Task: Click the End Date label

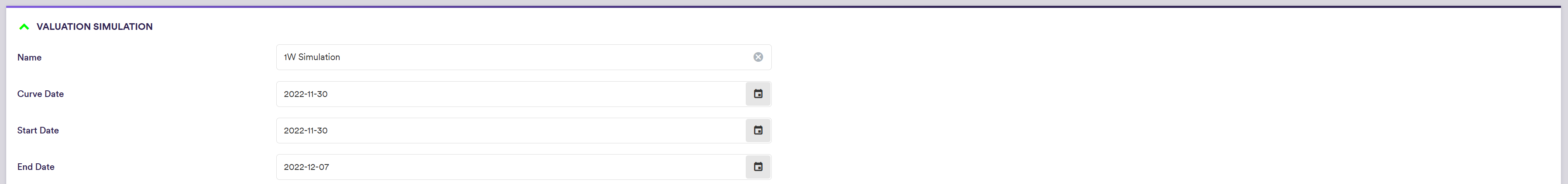Action: [36, 167]
